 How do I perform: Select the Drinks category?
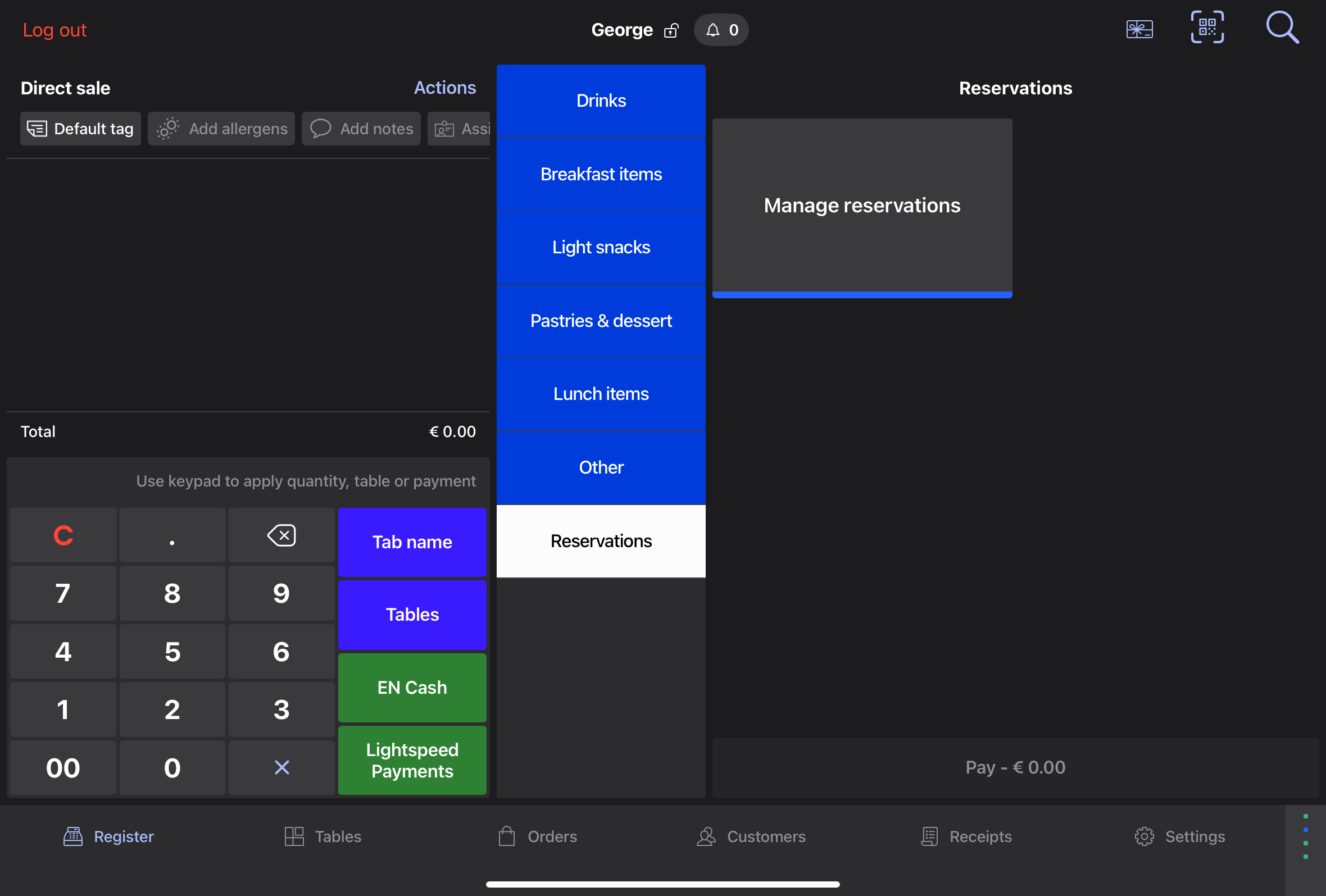click(601, 100)
